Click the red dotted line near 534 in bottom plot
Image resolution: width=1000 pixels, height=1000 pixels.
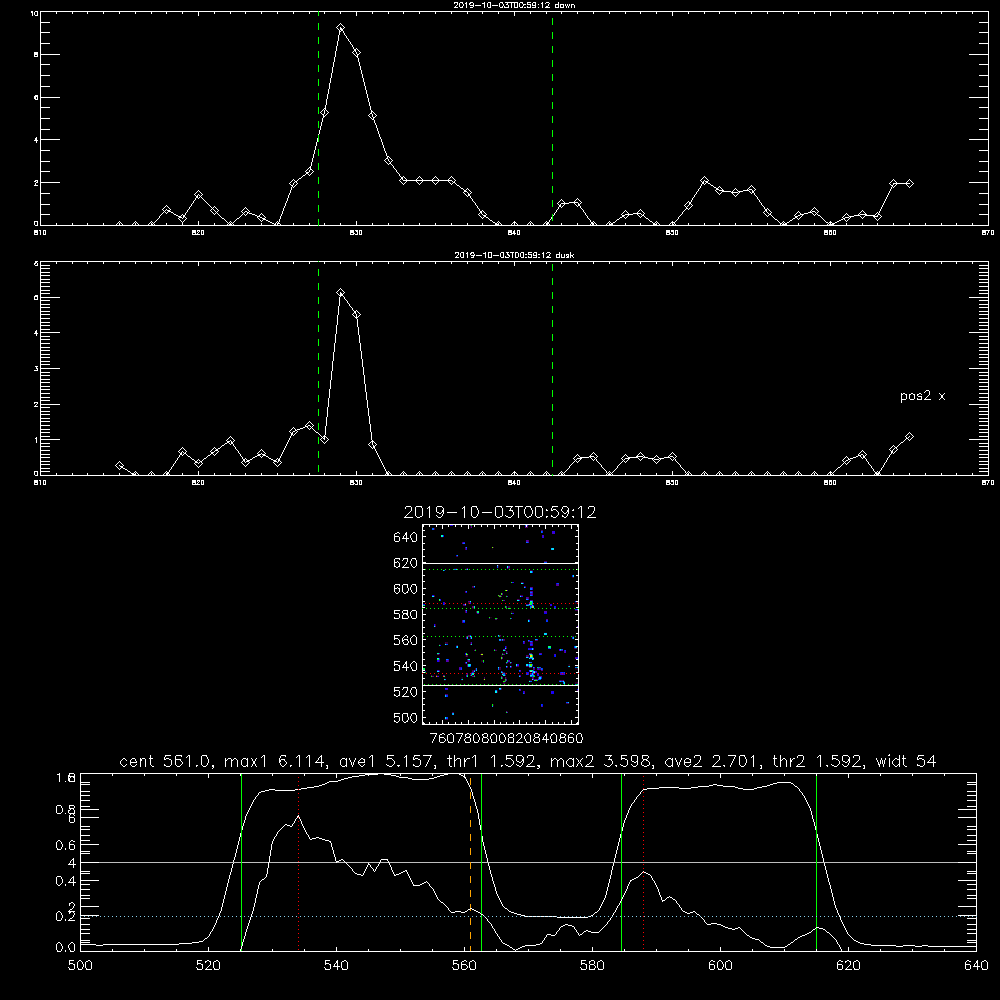tap(298, 862)
